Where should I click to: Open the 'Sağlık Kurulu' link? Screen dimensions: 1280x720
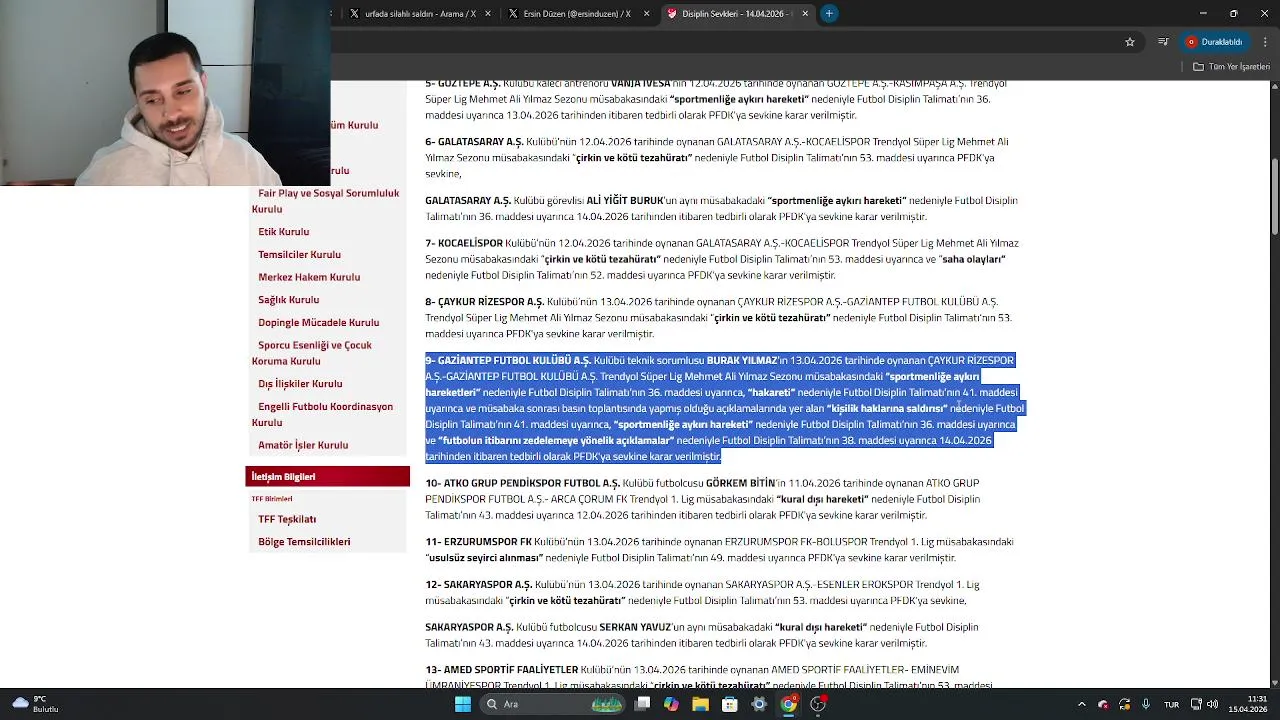(x=288, y=300)
